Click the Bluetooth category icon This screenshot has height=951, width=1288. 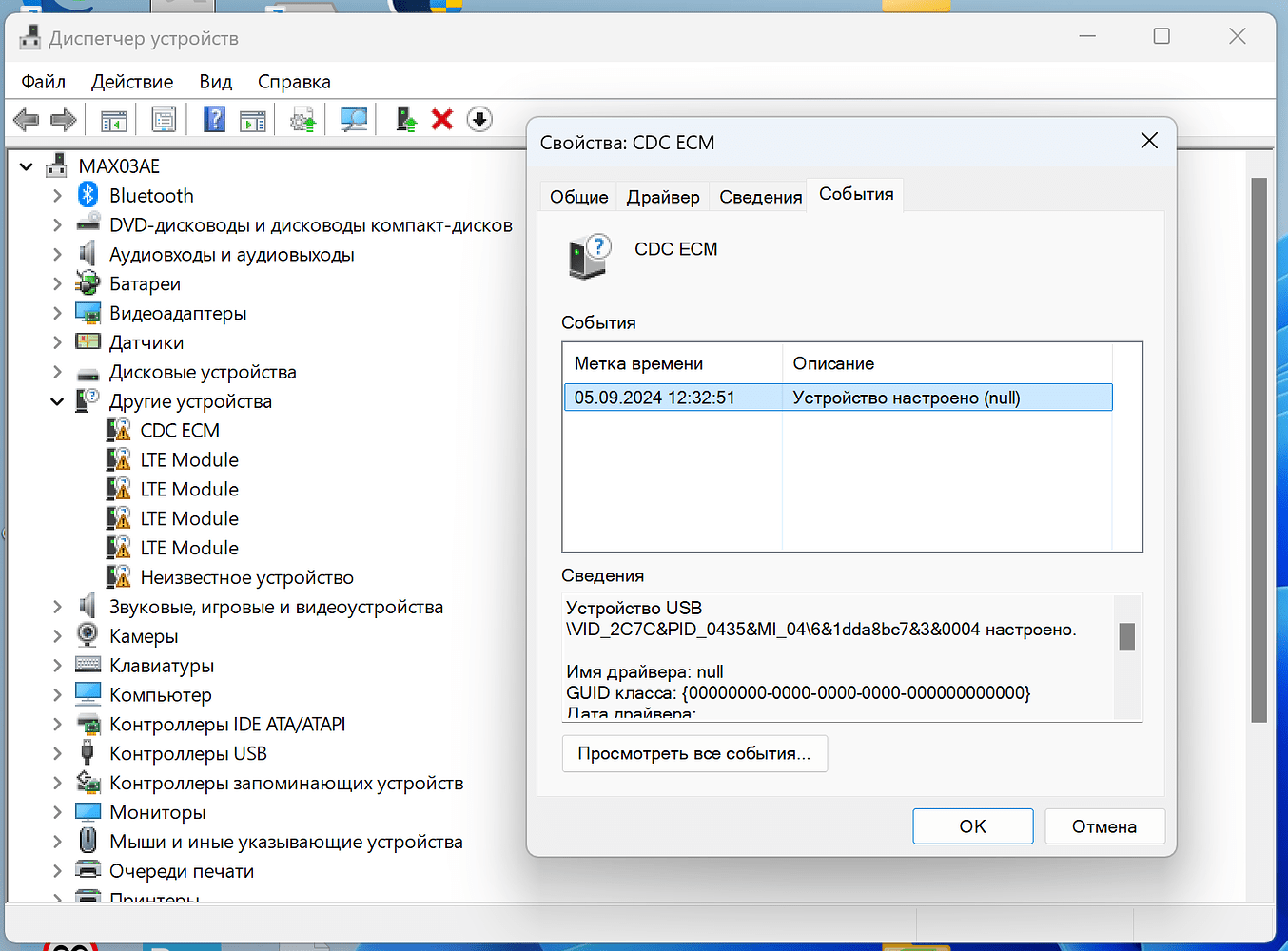tap(88, 195)
